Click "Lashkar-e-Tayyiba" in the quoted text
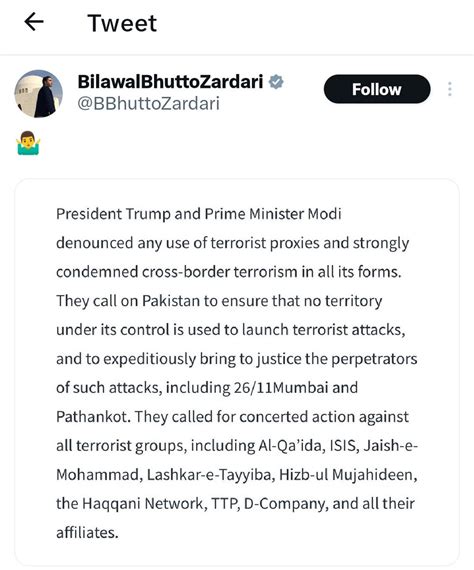Image resolution: width=474 pixels, height=570 pixels. [x=211, y=475]
